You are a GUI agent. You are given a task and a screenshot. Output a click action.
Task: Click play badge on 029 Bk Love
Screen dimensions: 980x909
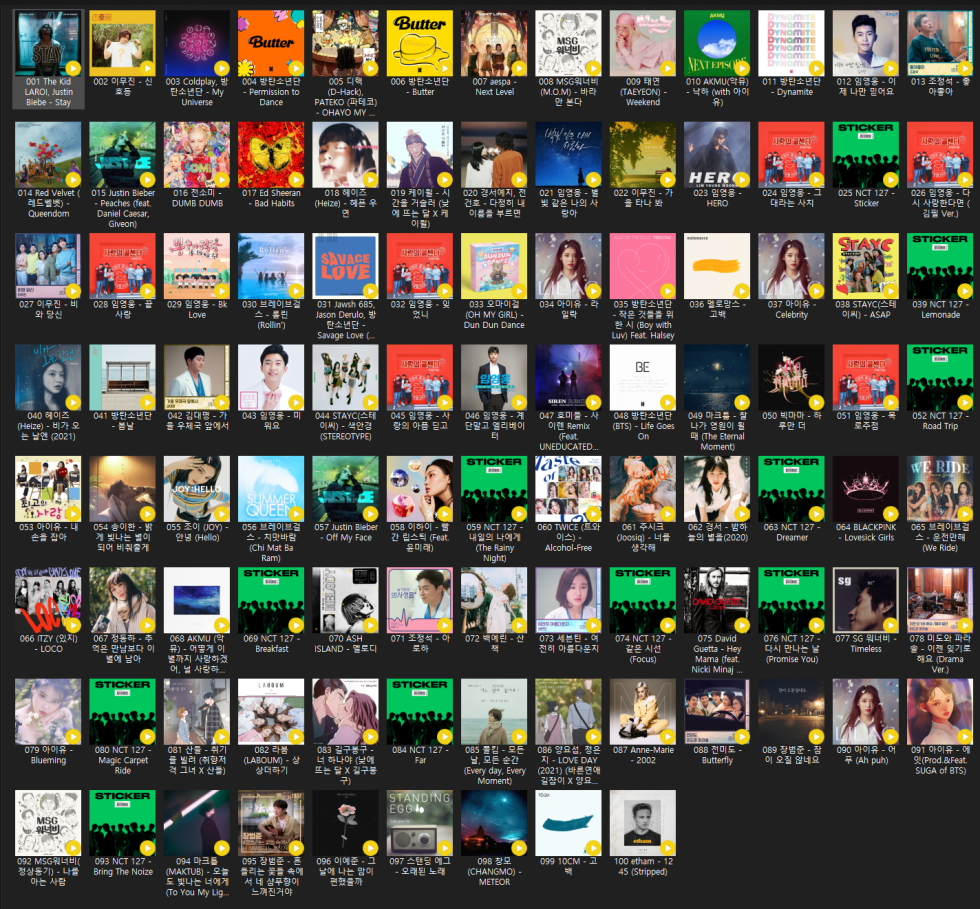coord(221,291)
